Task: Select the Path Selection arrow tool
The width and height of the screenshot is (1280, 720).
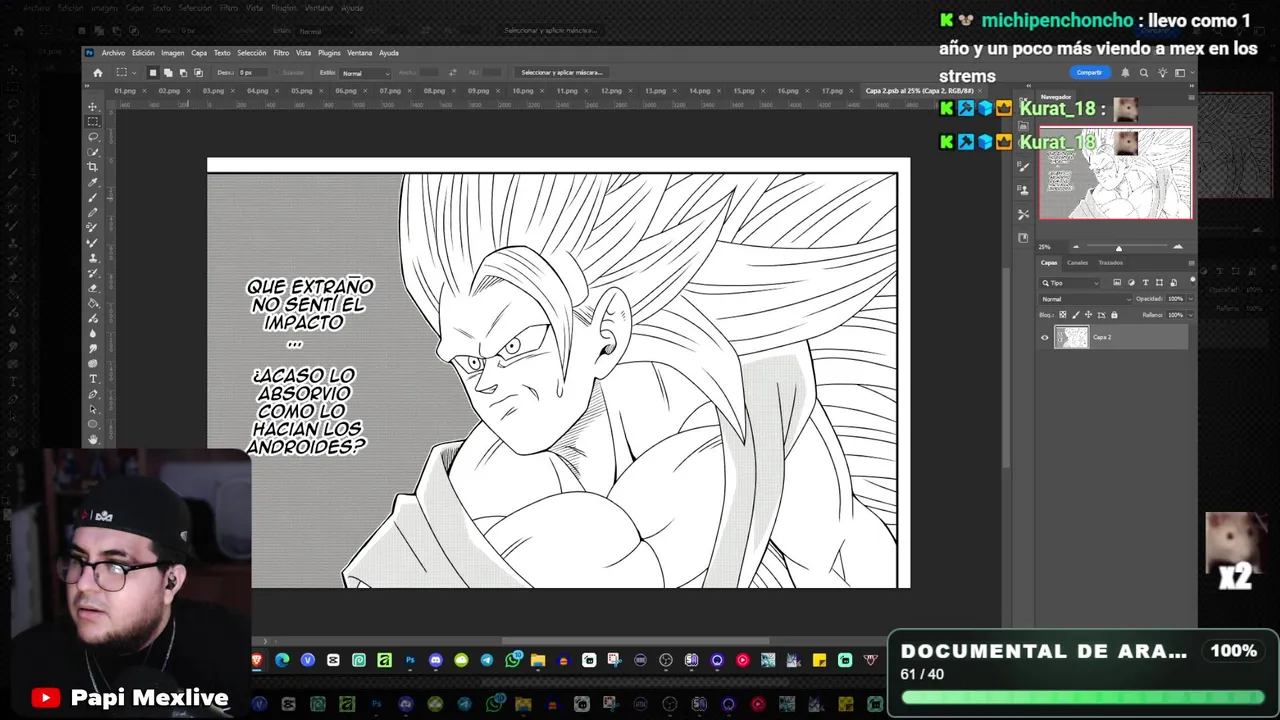Action: point(93,409)
